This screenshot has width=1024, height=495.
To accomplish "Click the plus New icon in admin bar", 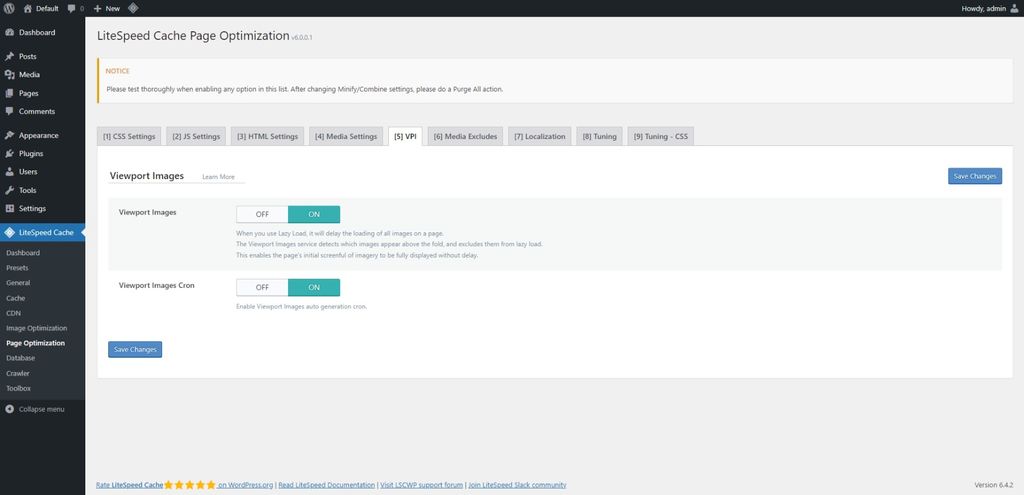I will 97,8.
